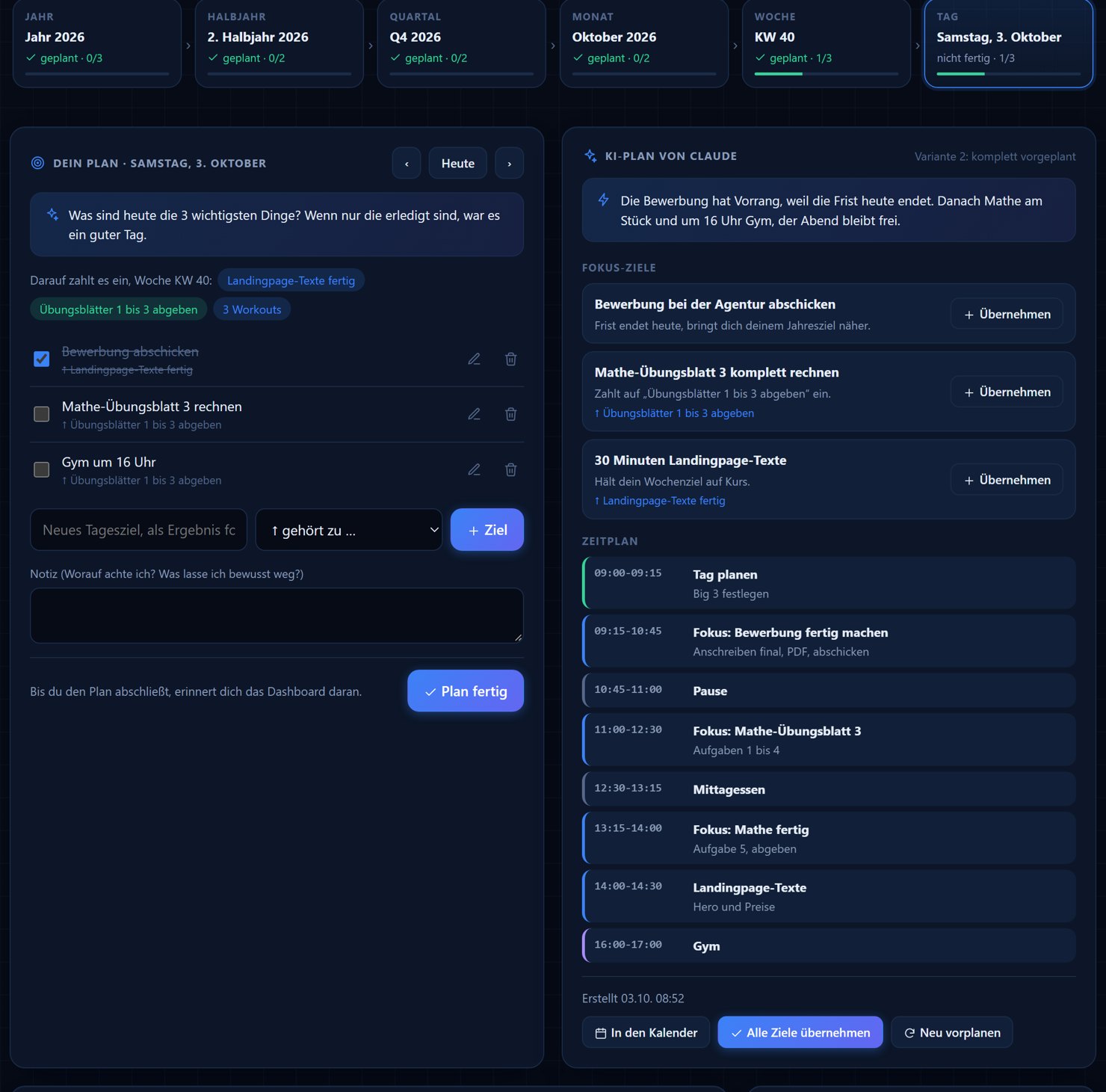Jump to today with 'Heute'

(x=458, y=163)
